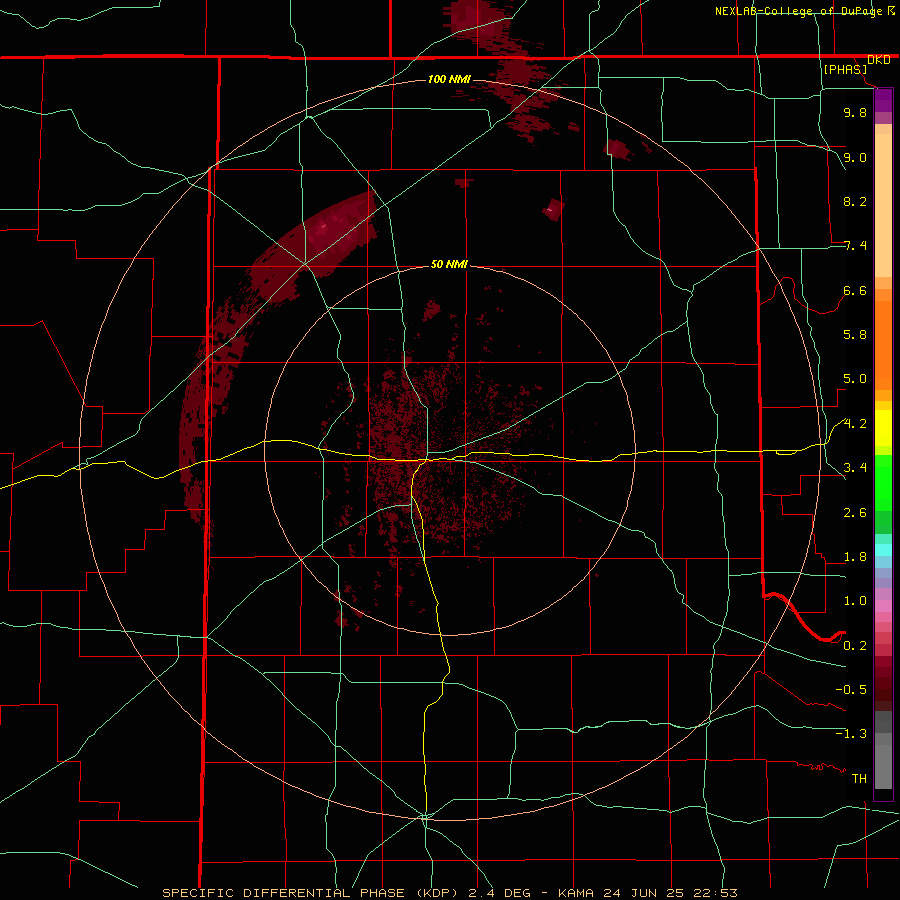Click the small square echo northeast of radar
Image resolution: width=900 pixels, height=900 pixels.
pyautogui.click(x=553, y=209)
